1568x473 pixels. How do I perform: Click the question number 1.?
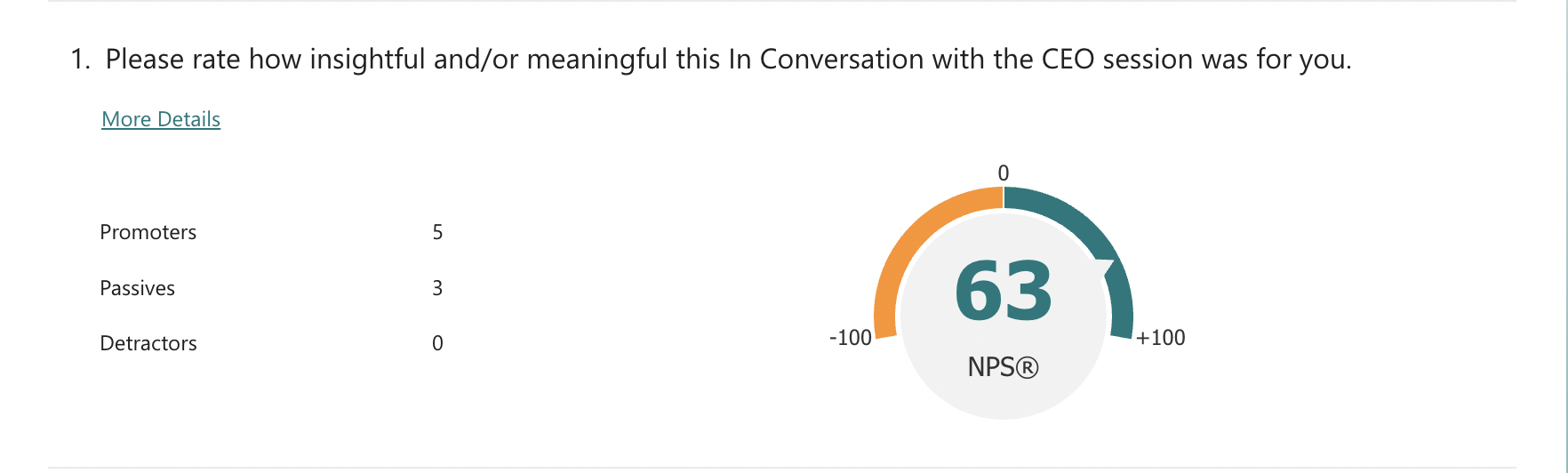tap(79, 60)
